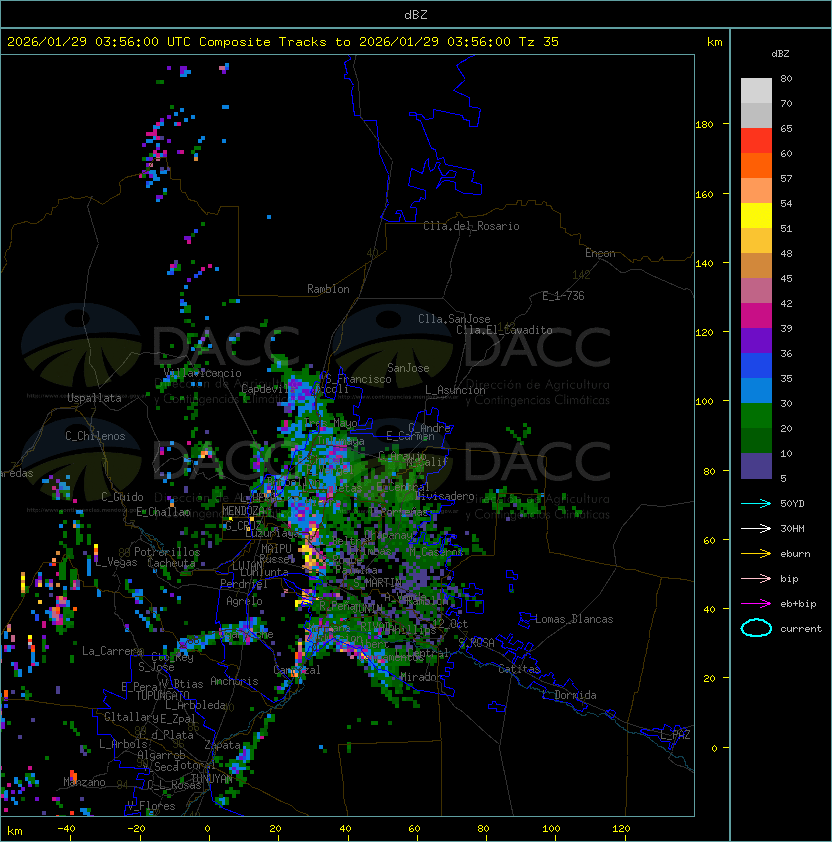This screenshot has height=842, width=832.
Task: Click the 'Zapata' map label
Action: click(222, 745)
